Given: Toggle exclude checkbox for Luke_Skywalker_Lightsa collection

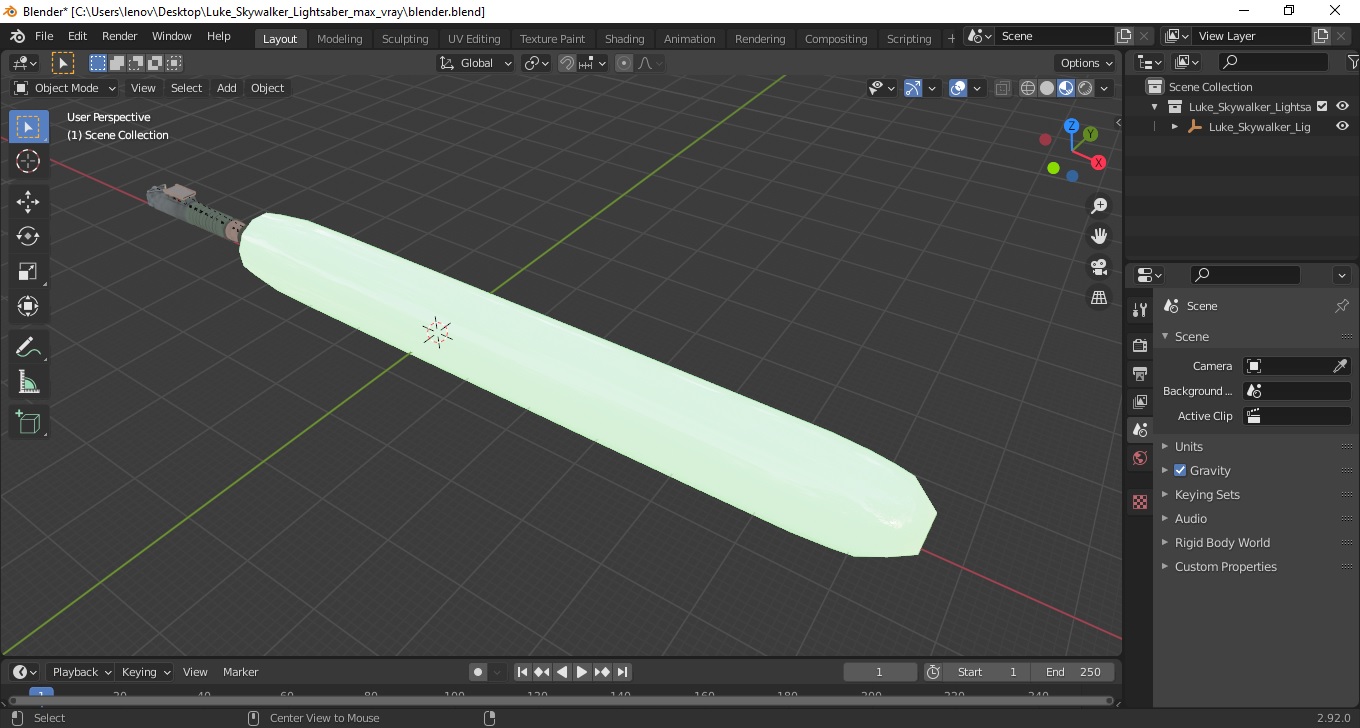Looking at the screenshot, I should point(1322,106).
